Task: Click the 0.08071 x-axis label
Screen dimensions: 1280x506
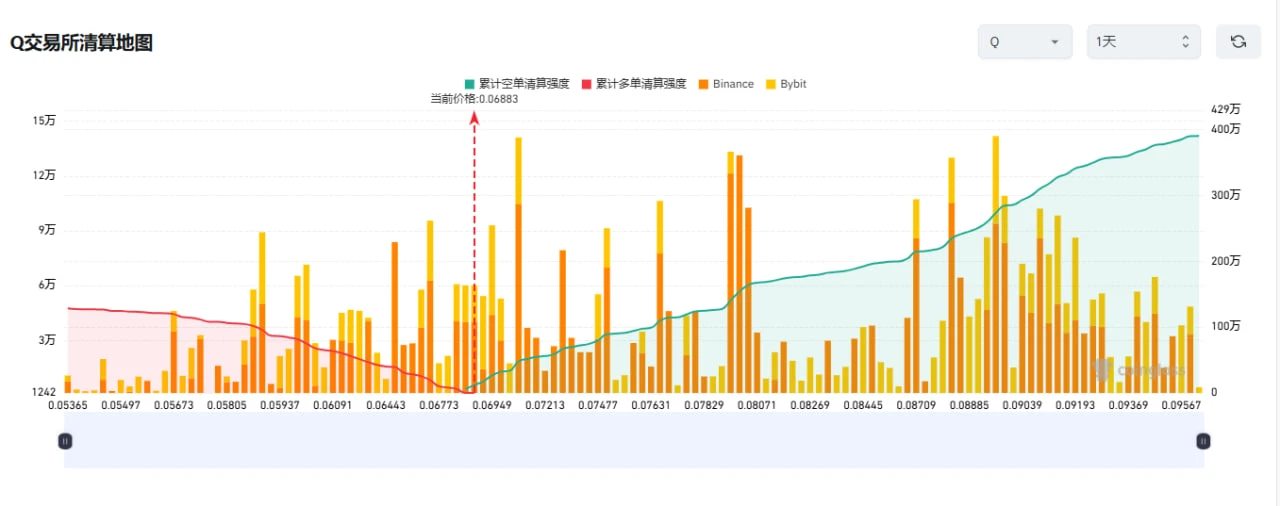Action: pyautogui.click(x=758, y=405)
